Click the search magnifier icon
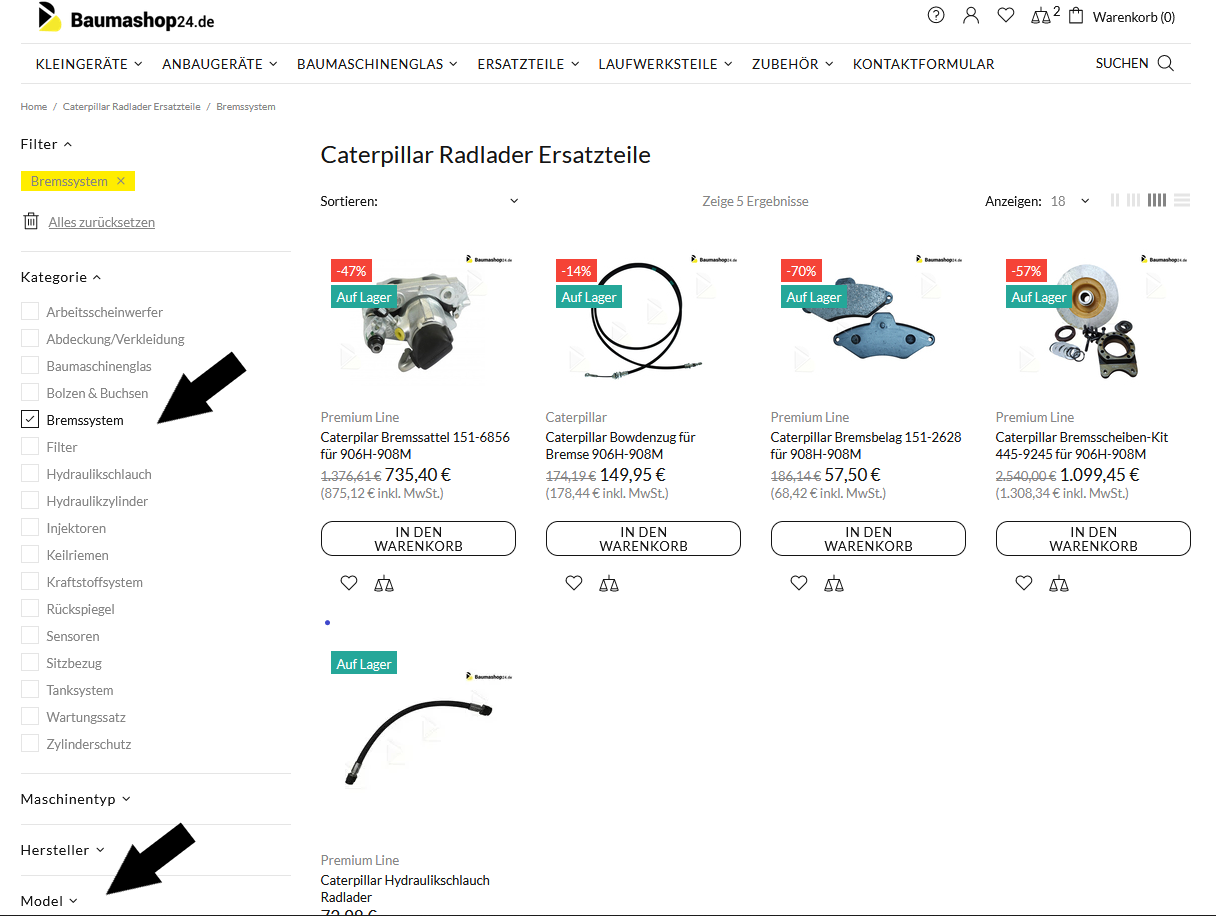This screenshot has width=1216, height=916. [x=1165, y=63]
